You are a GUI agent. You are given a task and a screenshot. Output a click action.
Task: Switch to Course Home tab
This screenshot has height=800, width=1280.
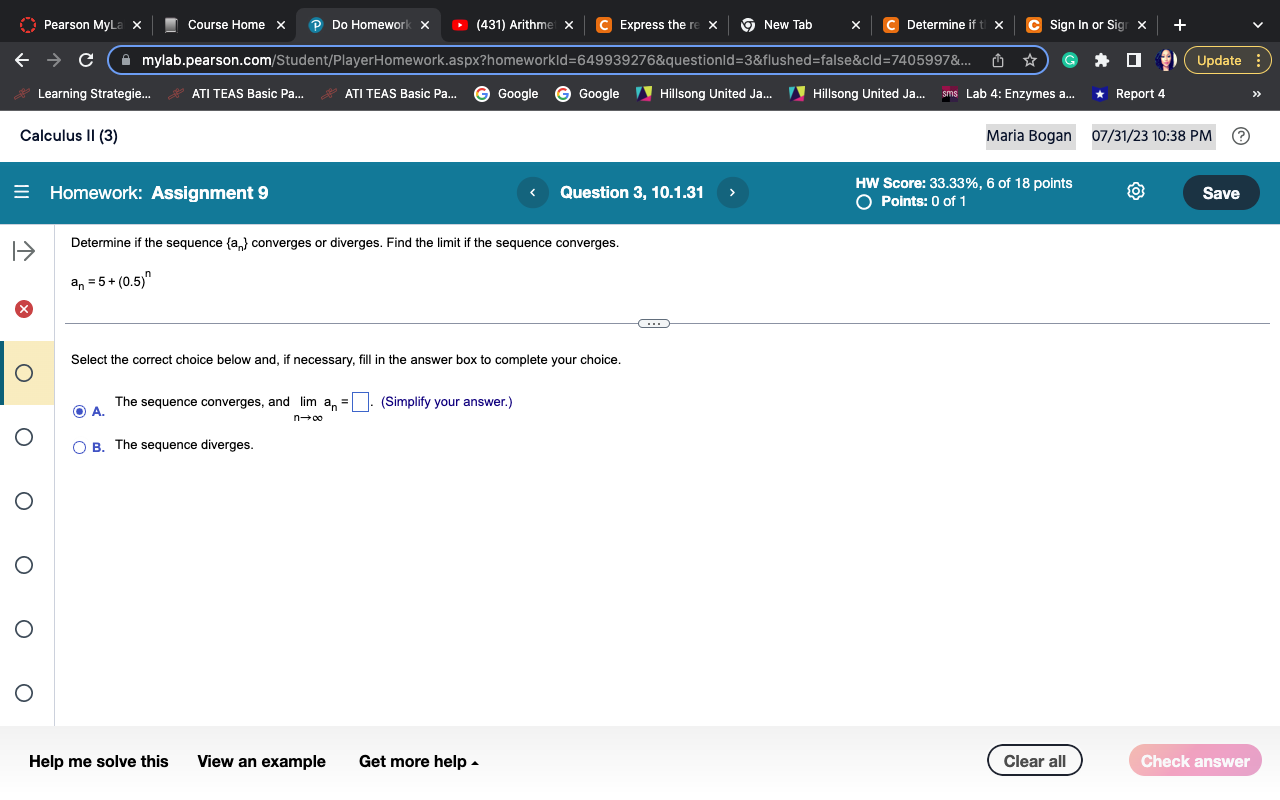(x=226, y=25)
